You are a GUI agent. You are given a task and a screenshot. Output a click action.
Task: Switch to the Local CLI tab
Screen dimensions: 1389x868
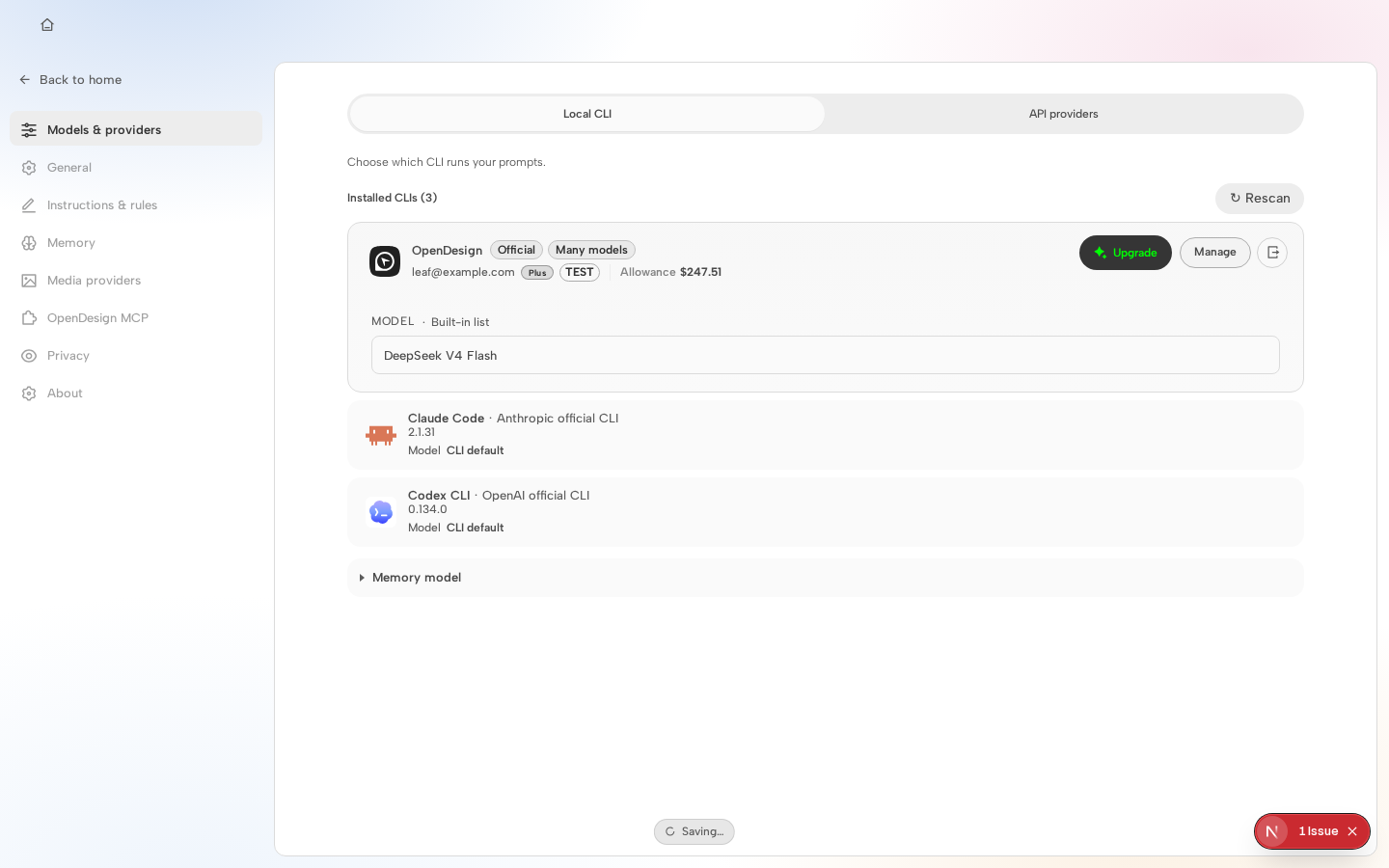coord(587,114)
